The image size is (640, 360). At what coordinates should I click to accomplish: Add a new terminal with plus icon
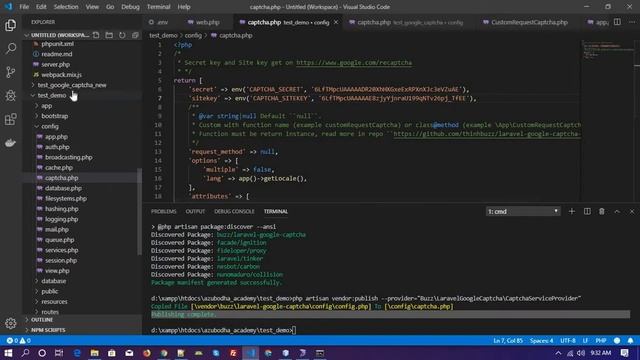(x=571, y=211)
